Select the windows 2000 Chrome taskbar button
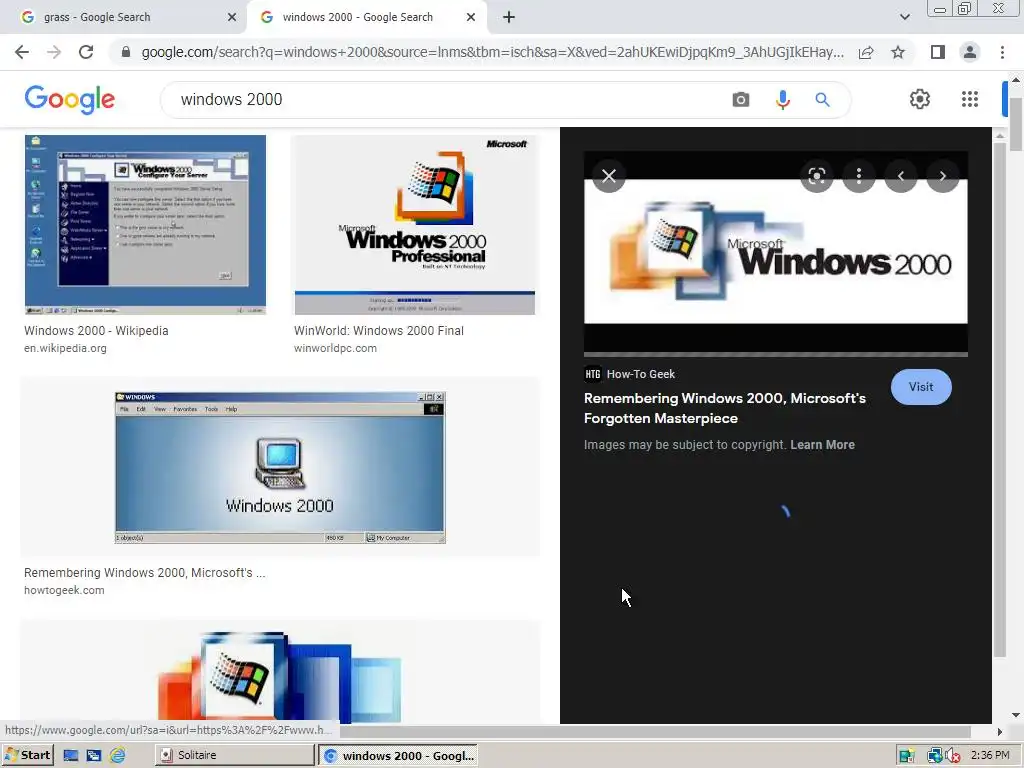Image resolution: width=1024 pixels, height=768 pixels. pos(398,756)
